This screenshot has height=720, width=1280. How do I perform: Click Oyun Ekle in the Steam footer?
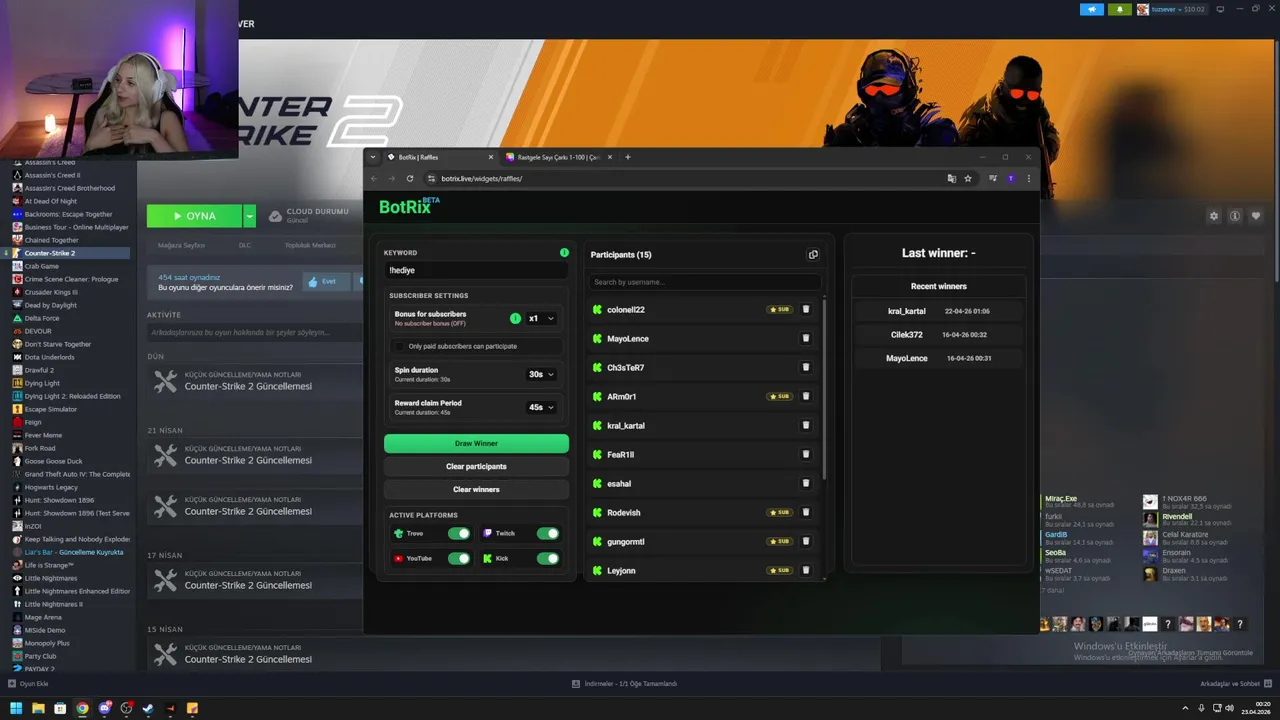tap(29, 684)
